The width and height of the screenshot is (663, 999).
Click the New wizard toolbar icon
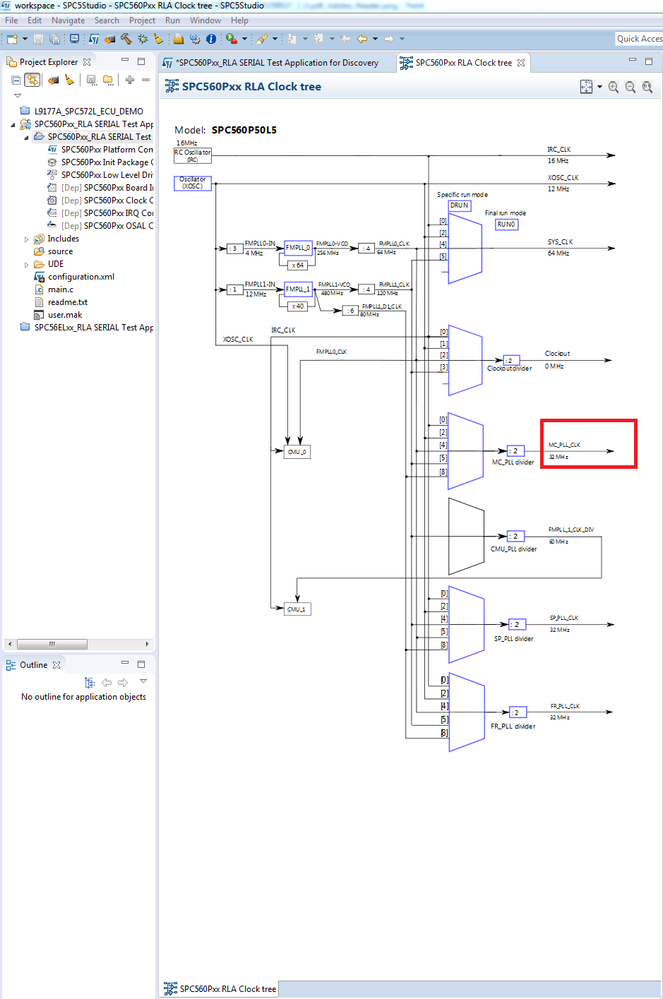(12, 39)
